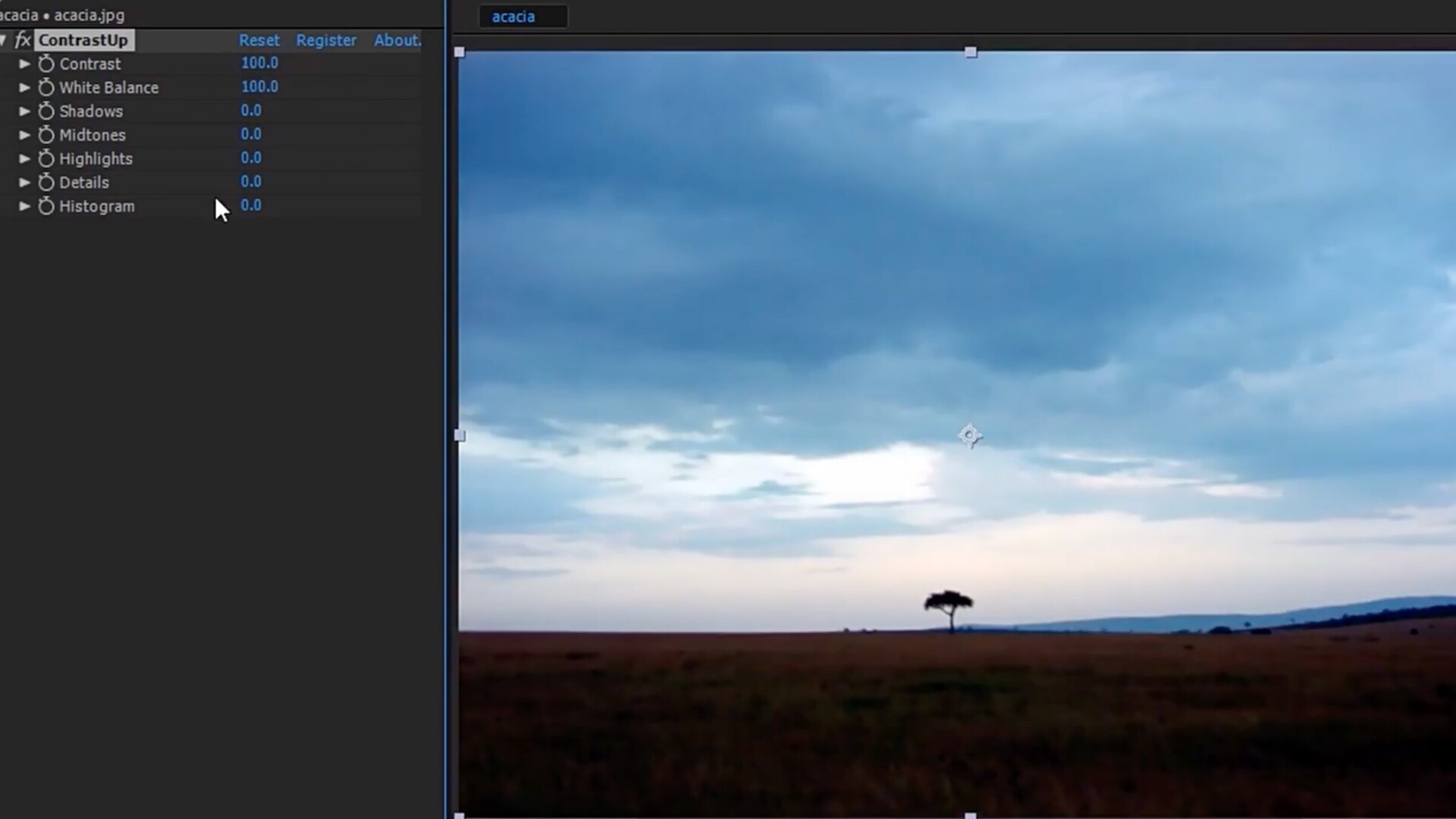Toggle the ContrastUp fx effect switch
This screenshot has height=819, width=1456.
point(23,40)
